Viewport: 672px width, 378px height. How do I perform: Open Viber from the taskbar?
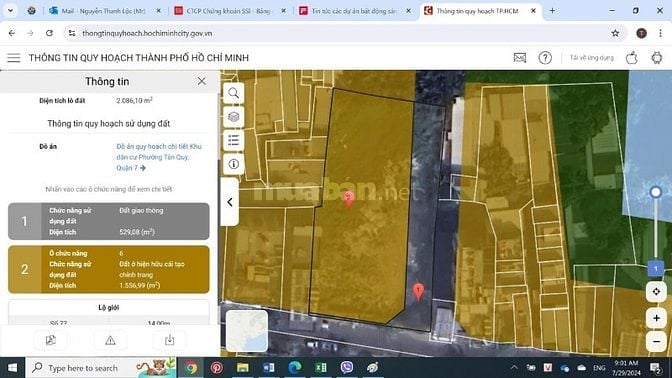point(346,368)
